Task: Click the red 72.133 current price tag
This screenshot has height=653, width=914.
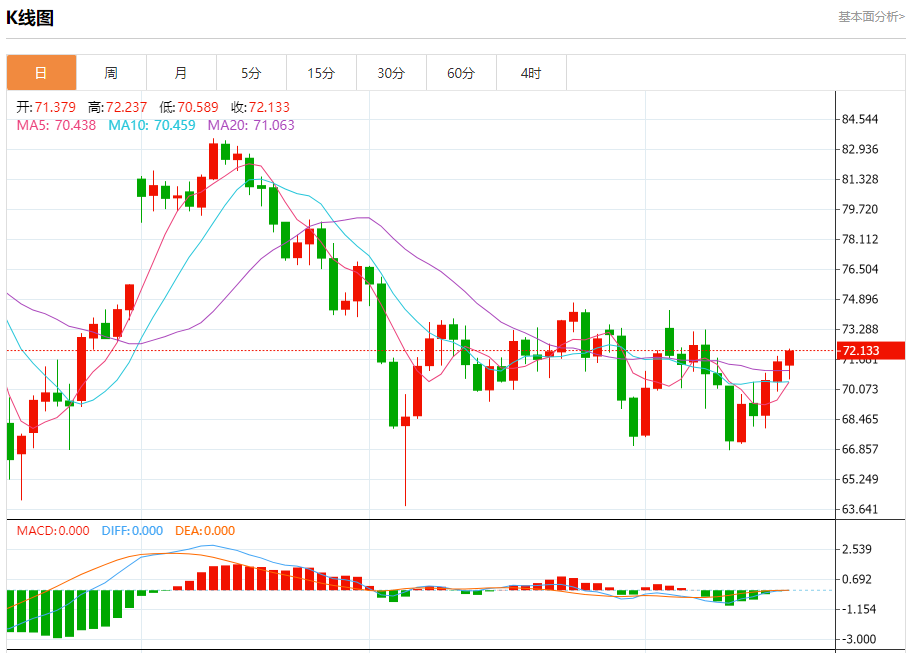Action: [870, 350]
